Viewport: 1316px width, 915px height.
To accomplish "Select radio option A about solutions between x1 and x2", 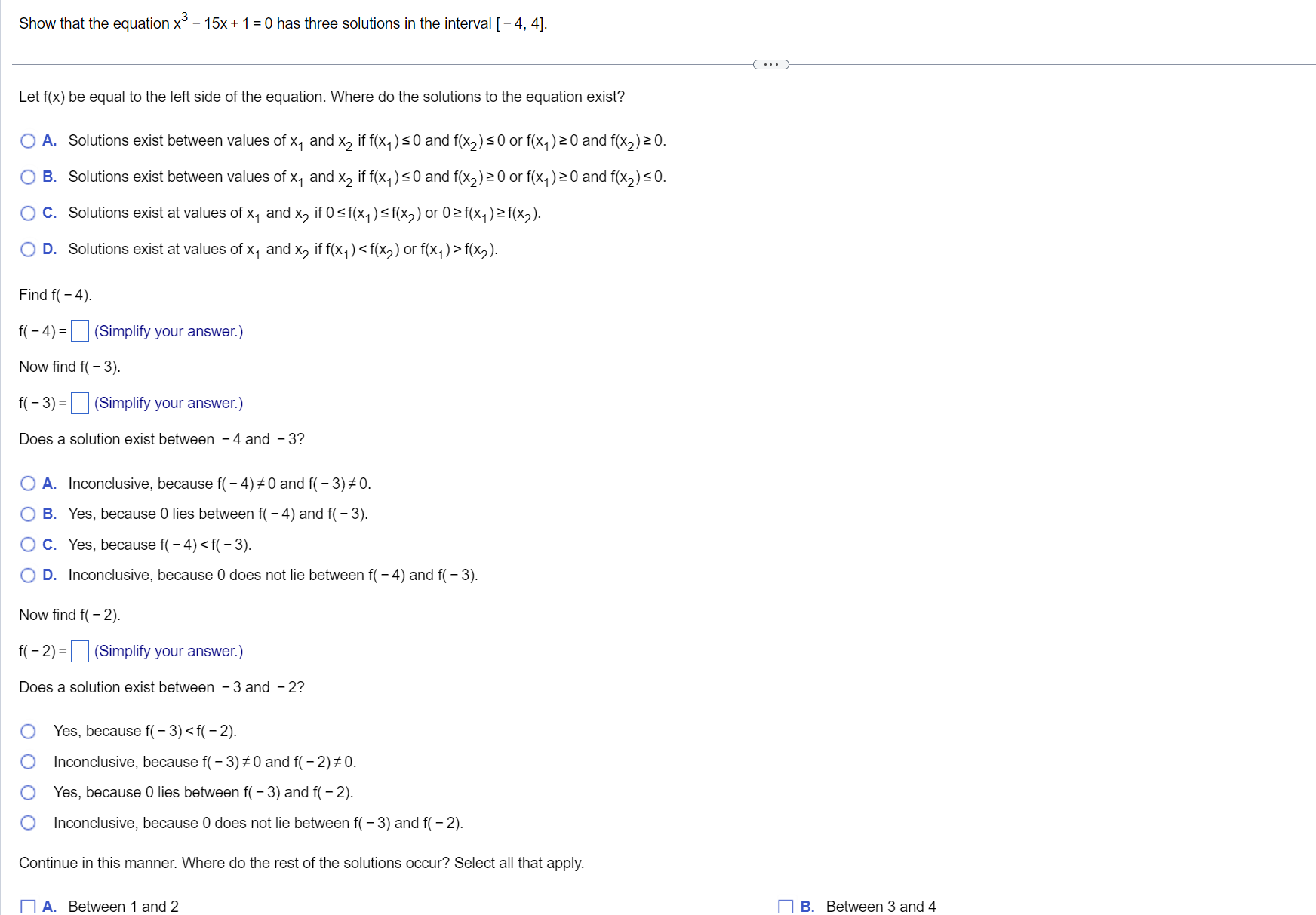I will pos(28,140).
